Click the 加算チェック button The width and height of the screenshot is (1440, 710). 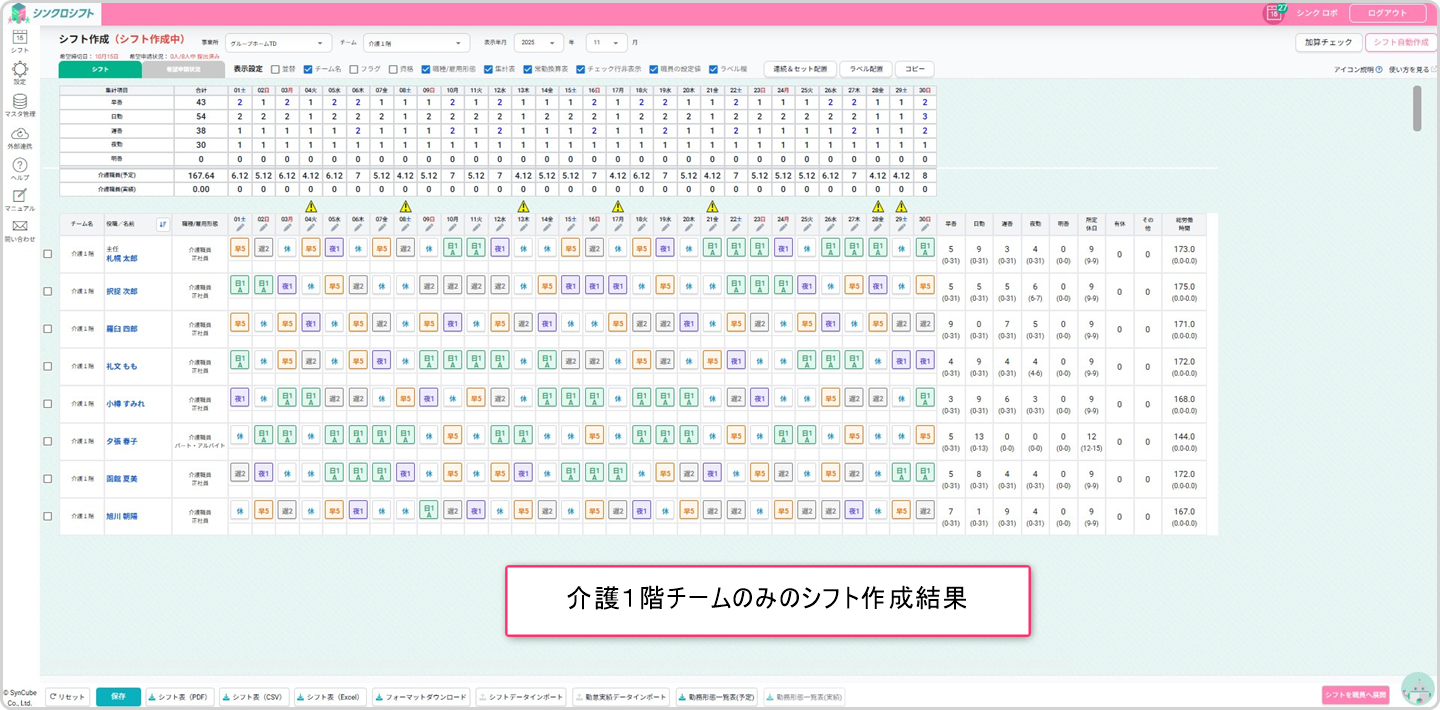point(1327,43)
